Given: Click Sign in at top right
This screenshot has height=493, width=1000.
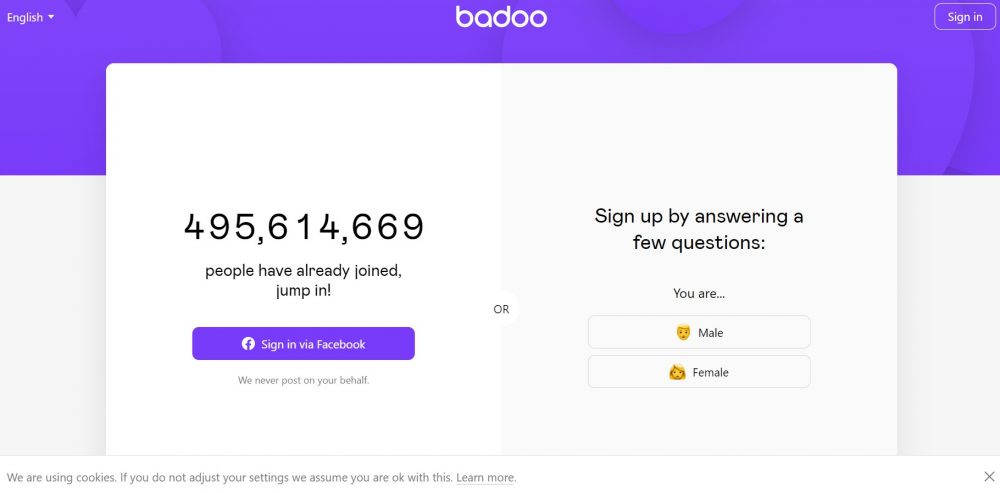Looking at the screenshot, I should pos(965,17).
